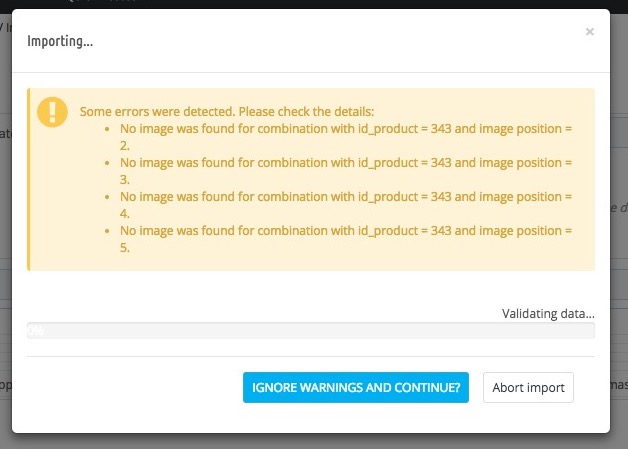Click the 0% label in the progress bar
The image size is (628, 449).
(x=36, y=331)
